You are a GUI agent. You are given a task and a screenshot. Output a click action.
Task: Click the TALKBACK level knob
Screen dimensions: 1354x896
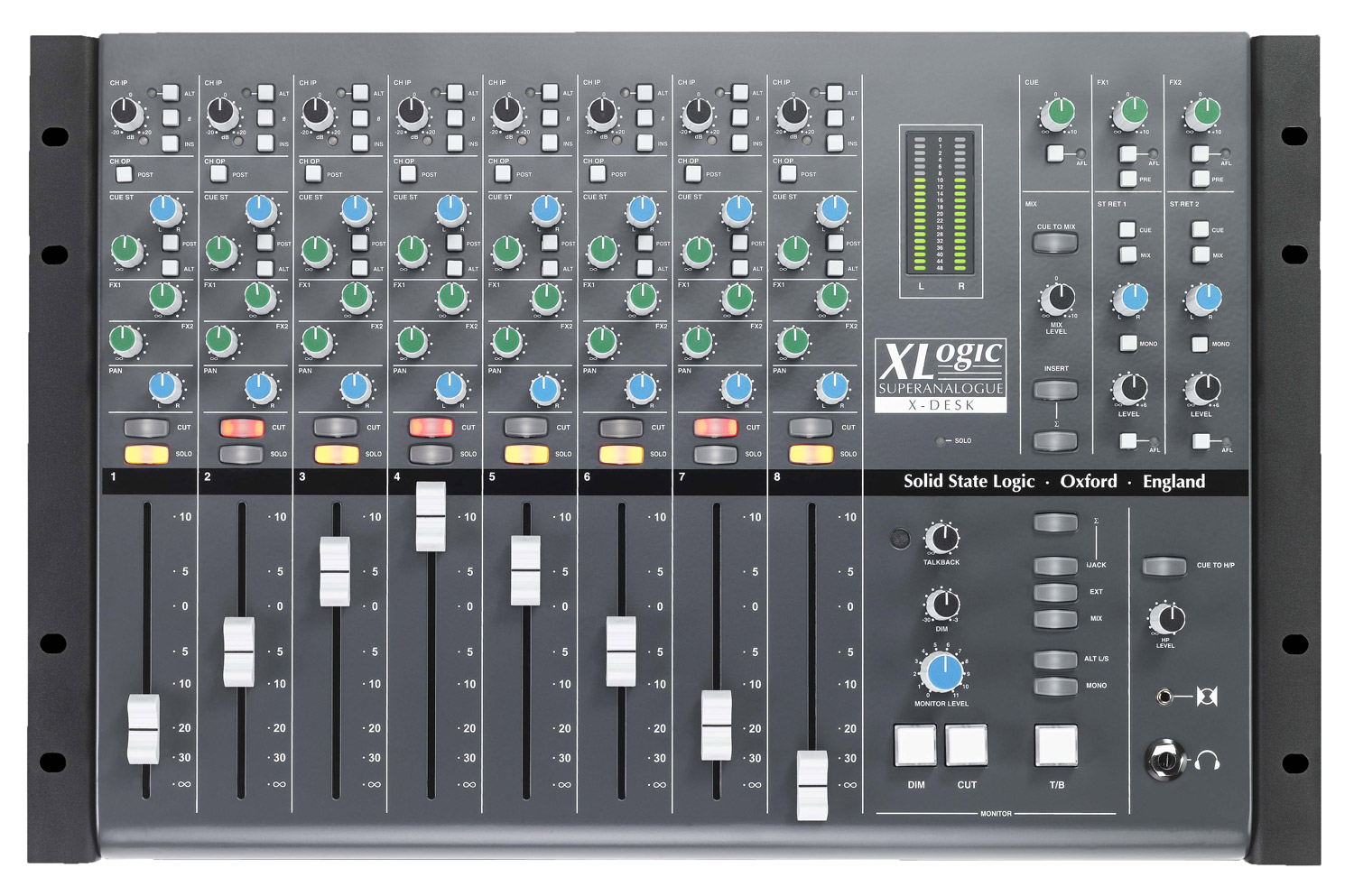(941, 539)
